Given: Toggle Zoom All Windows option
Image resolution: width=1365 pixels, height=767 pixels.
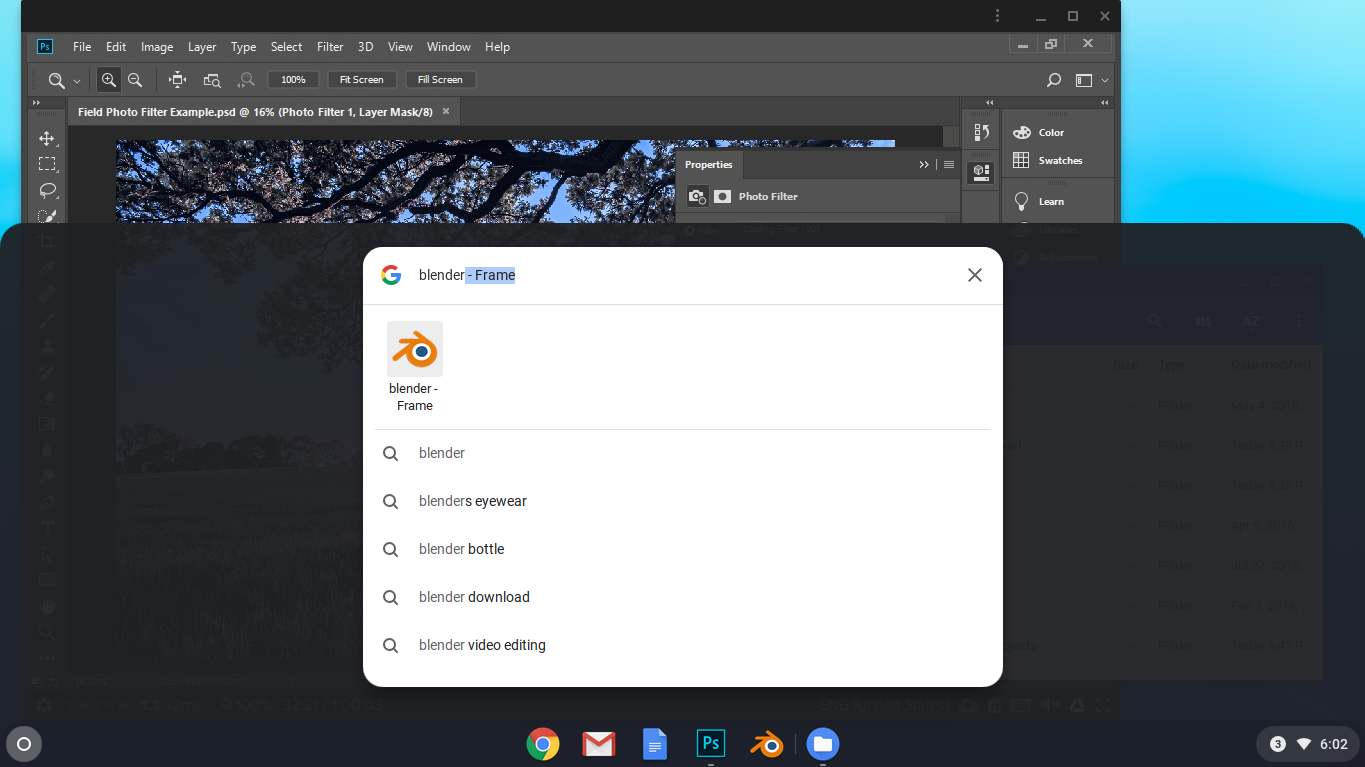Looking at the screenshot, I should (212, 80).
